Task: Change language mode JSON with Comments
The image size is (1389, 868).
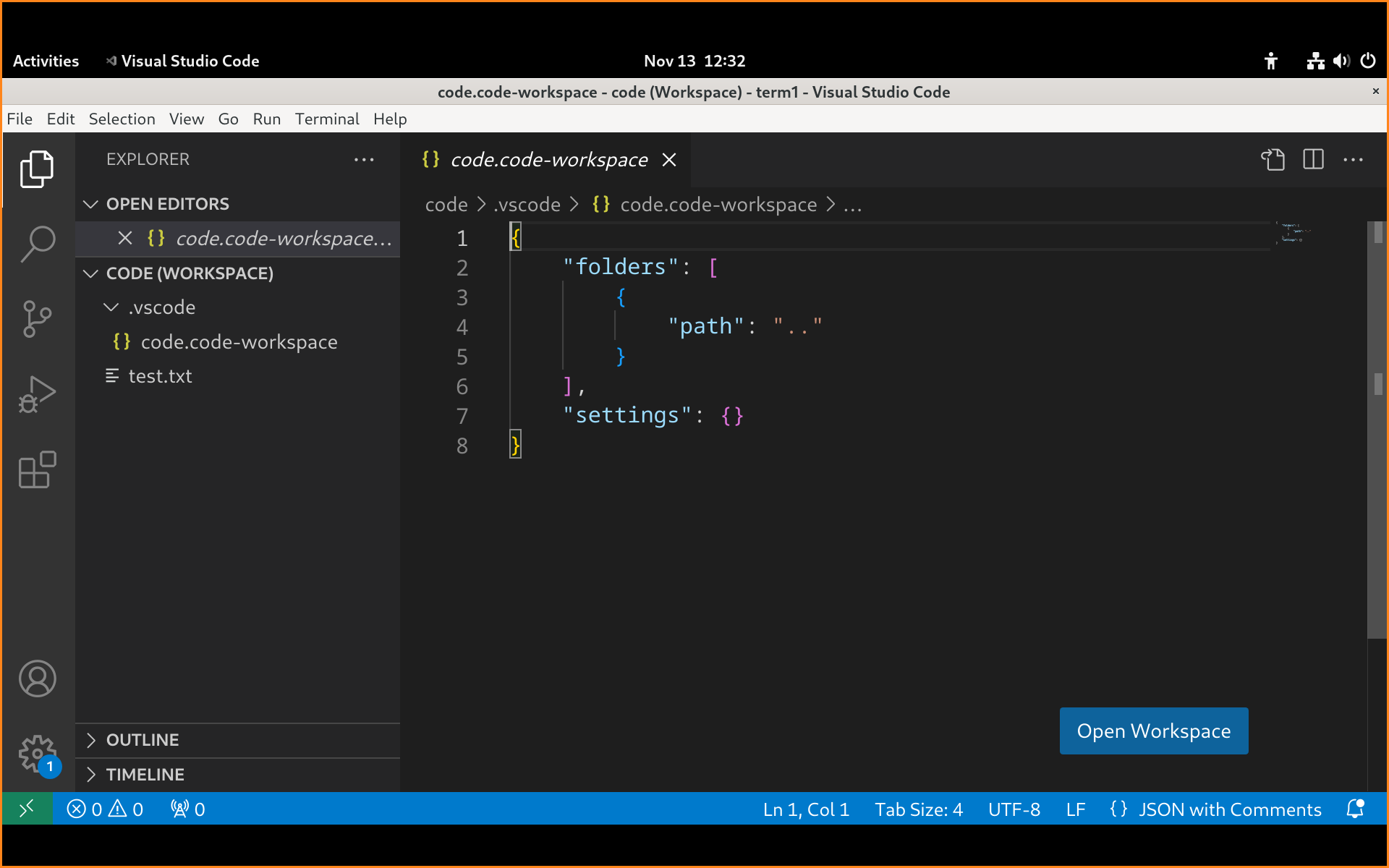Action: coord(1229,809)
